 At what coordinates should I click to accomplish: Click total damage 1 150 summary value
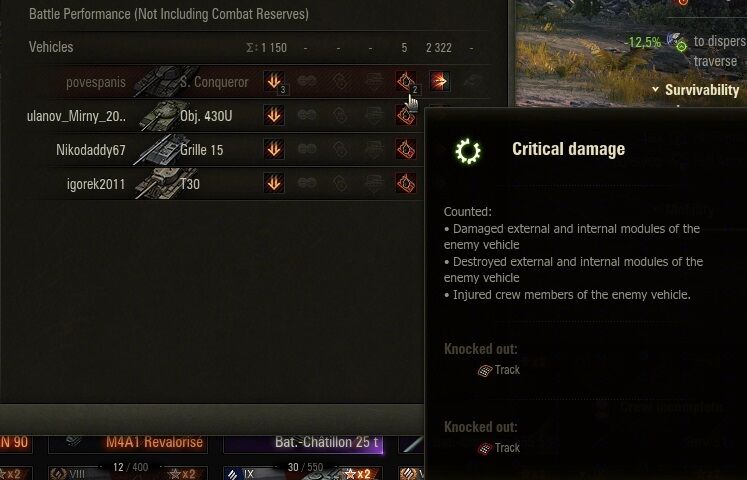tap(267, 48)
